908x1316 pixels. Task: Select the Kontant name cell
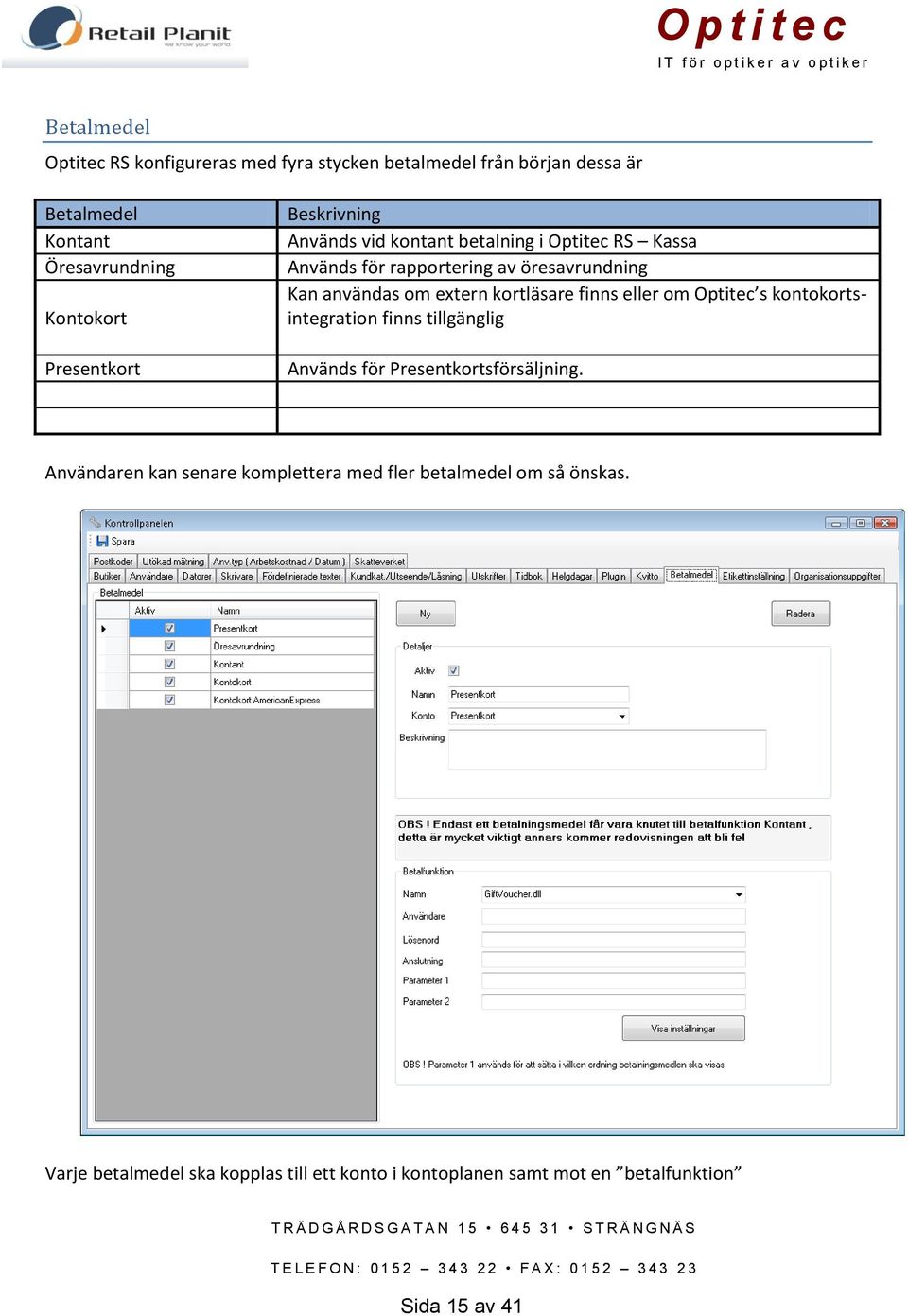(292, 665)
